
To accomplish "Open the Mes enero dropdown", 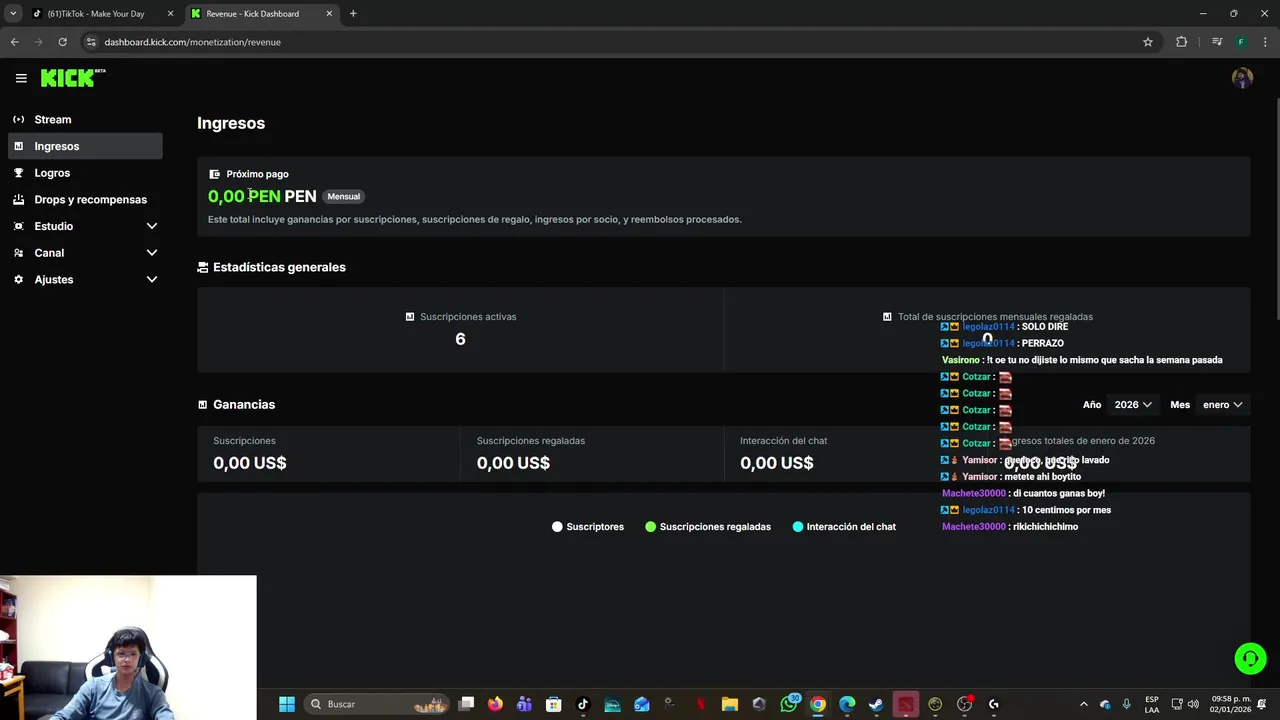I will point(1222,404).
